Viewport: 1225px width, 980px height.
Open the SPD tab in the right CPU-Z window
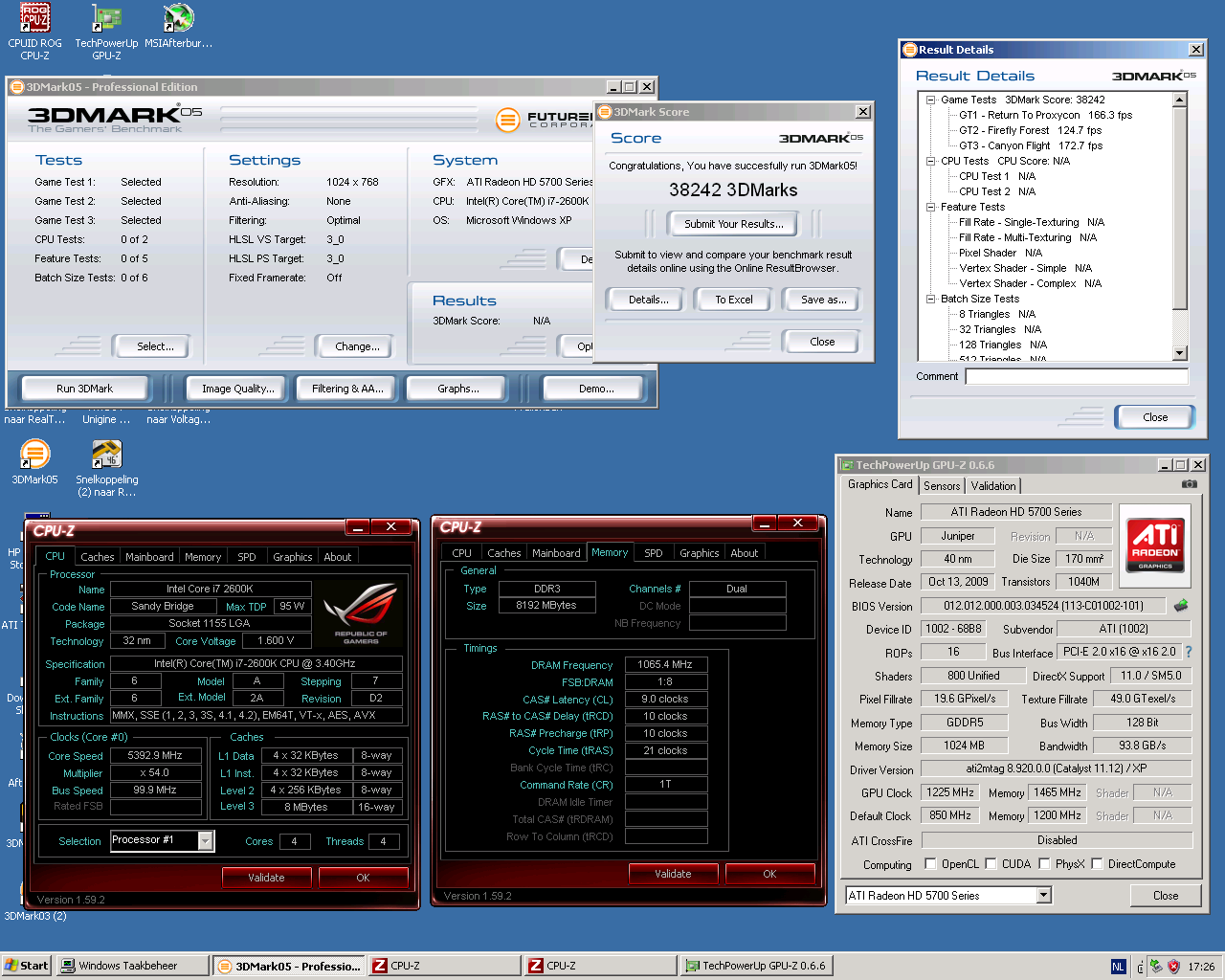point(654,553)
